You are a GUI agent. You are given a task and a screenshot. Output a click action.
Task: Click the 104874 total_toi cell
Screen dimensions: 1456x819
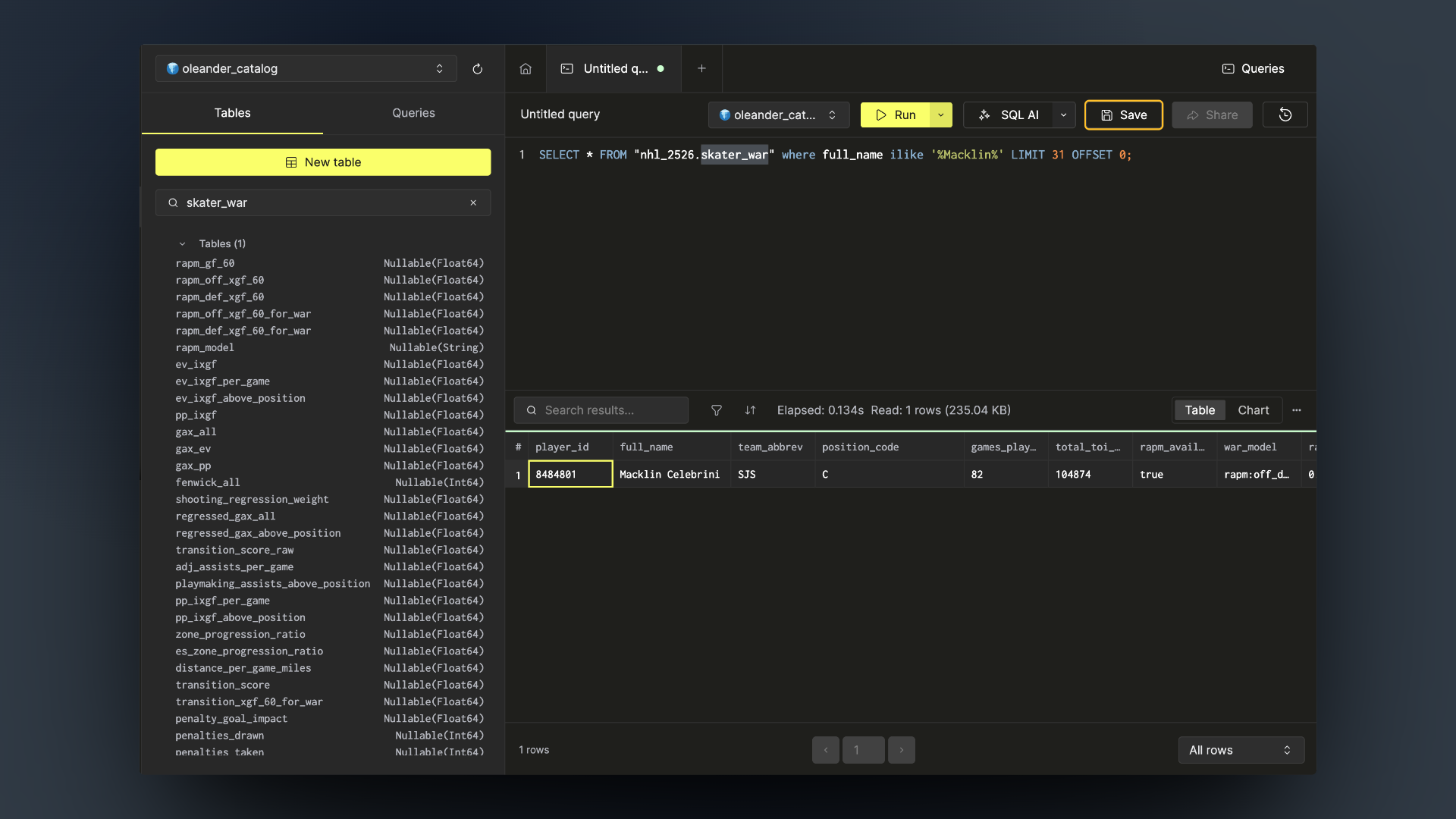tap(1090, 474)
